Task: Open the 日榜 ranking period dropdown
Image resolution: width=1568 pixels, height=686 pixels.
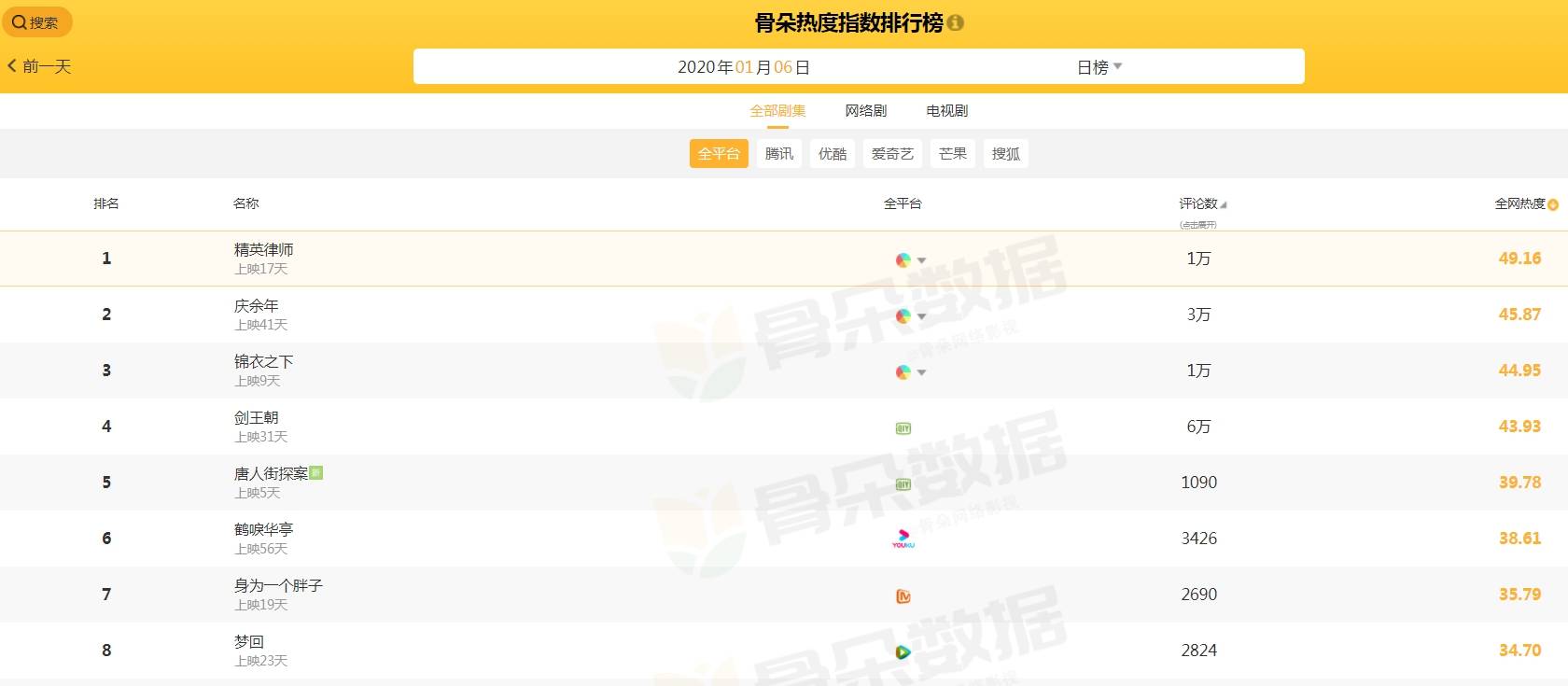Action: [1099, 67]
